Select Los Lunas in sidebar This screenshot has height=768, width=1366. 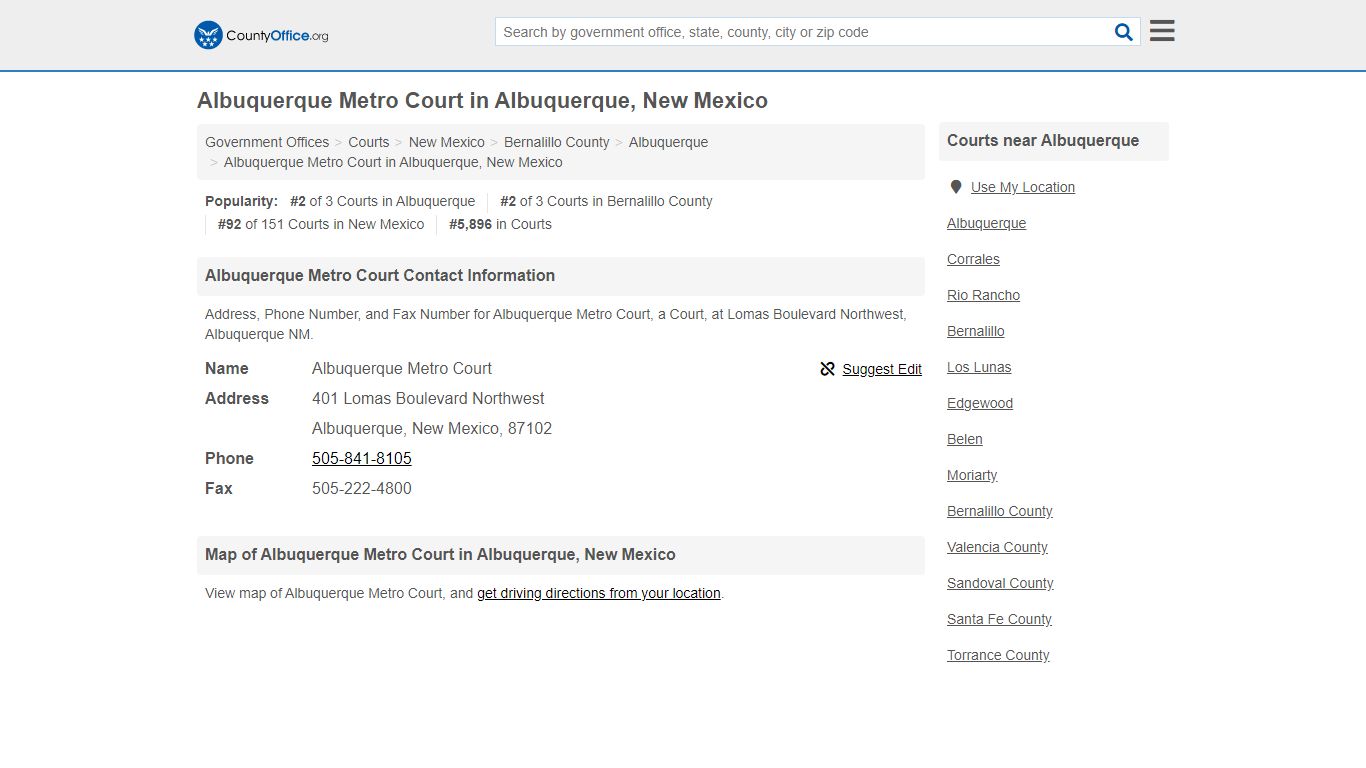pyautogui.click(x=979, y=367)
